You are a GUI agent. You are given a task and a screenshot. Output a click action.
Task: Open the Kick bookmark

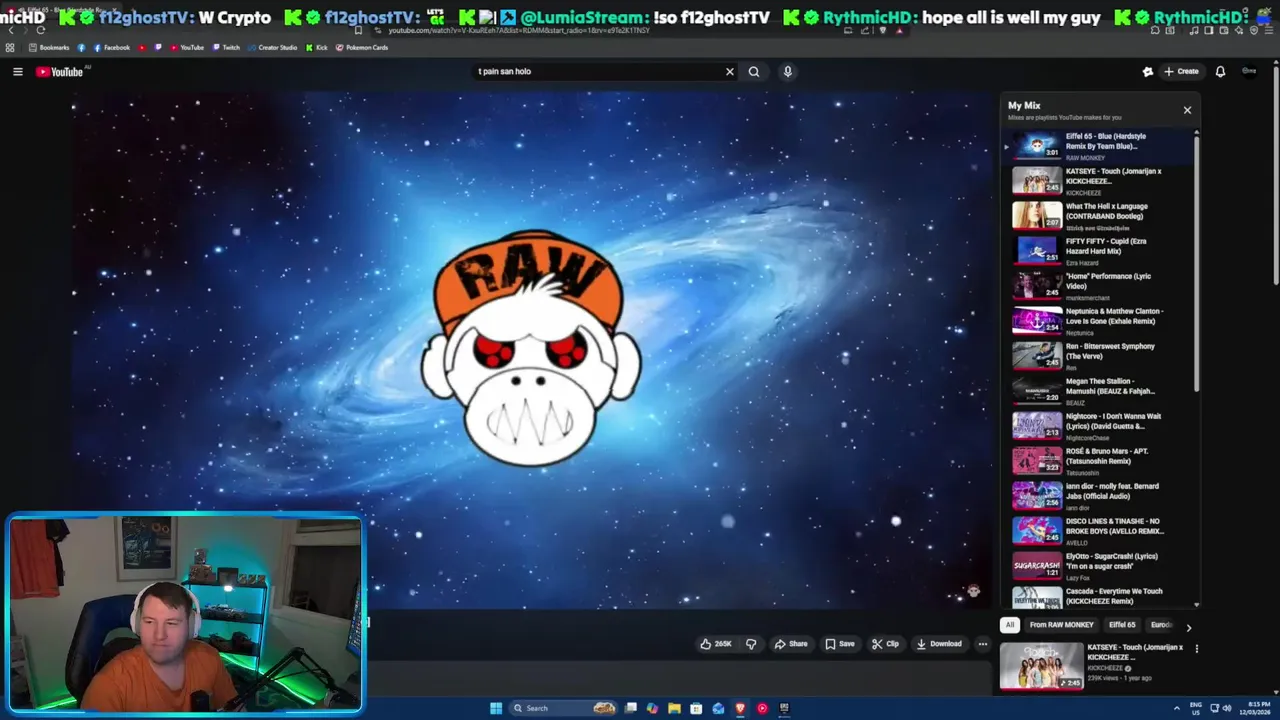316,47
